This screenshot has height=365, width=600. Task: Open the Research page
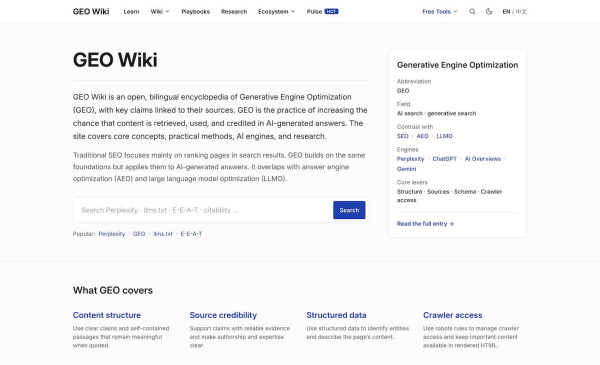click(234, 11)
